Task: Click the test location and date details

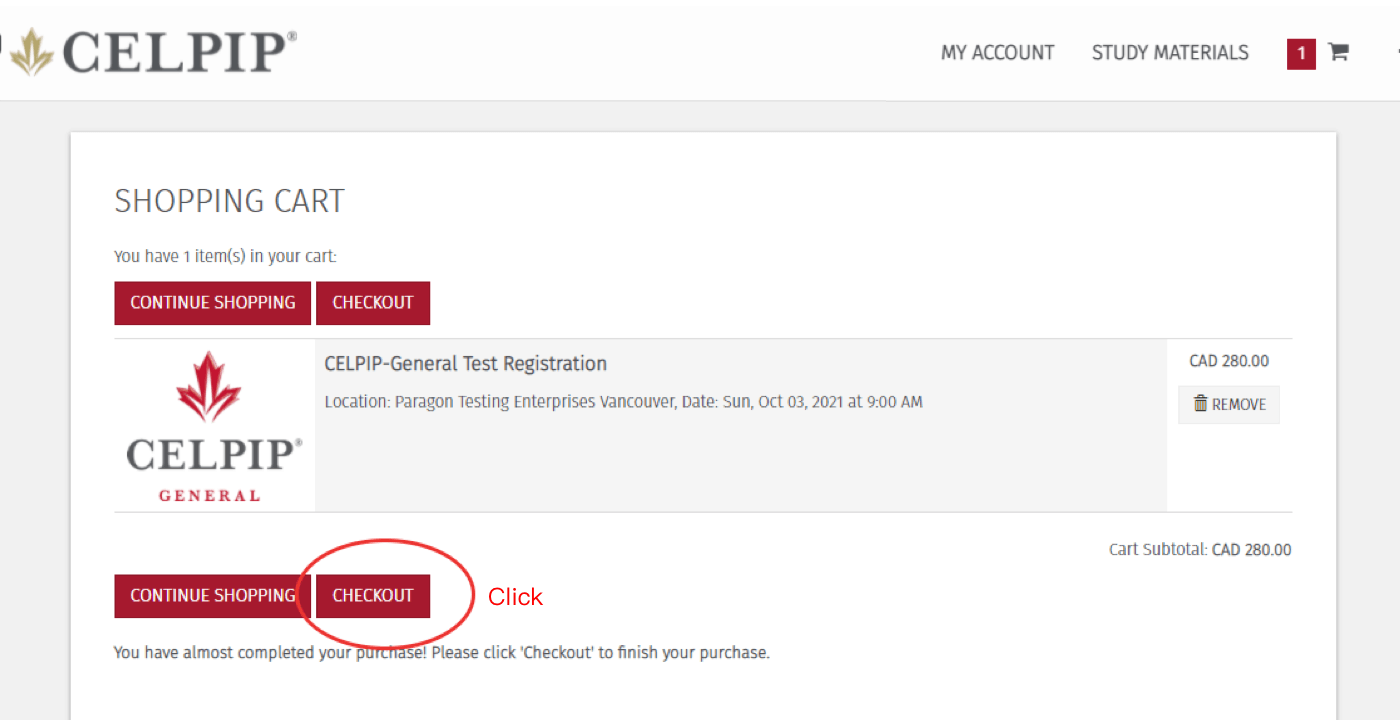Action: [623, 402]
